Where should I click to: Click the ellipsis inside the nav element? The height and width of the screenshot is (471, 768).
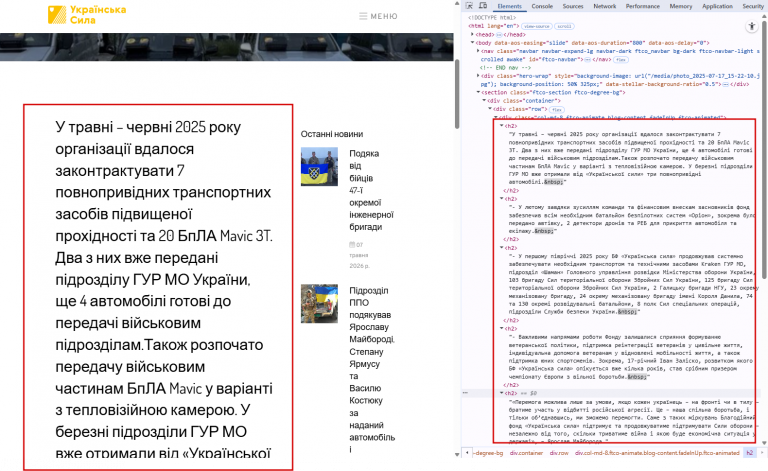pos(588,60)
